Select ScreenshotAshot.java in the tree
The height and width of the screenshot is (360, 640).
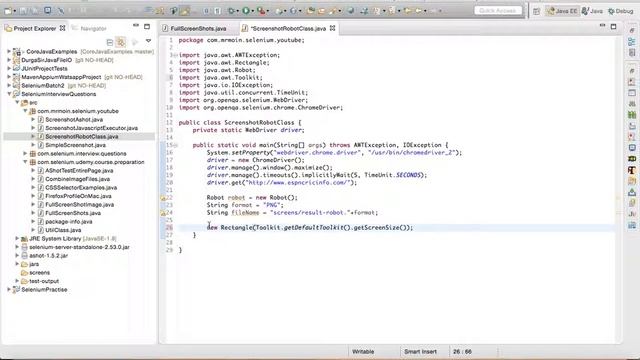click(x=74, y=120)
